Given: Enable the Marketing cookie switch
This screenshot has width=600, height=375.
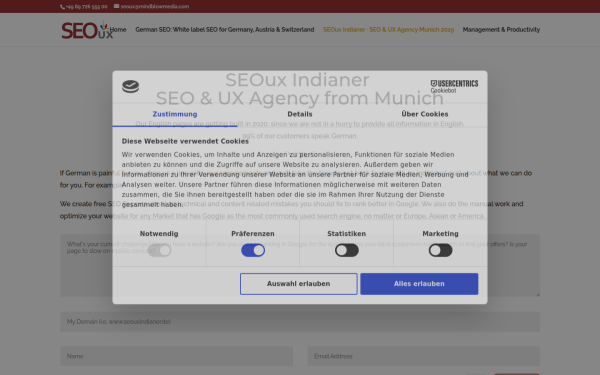Looking at the screenshot, I should 440,250.
